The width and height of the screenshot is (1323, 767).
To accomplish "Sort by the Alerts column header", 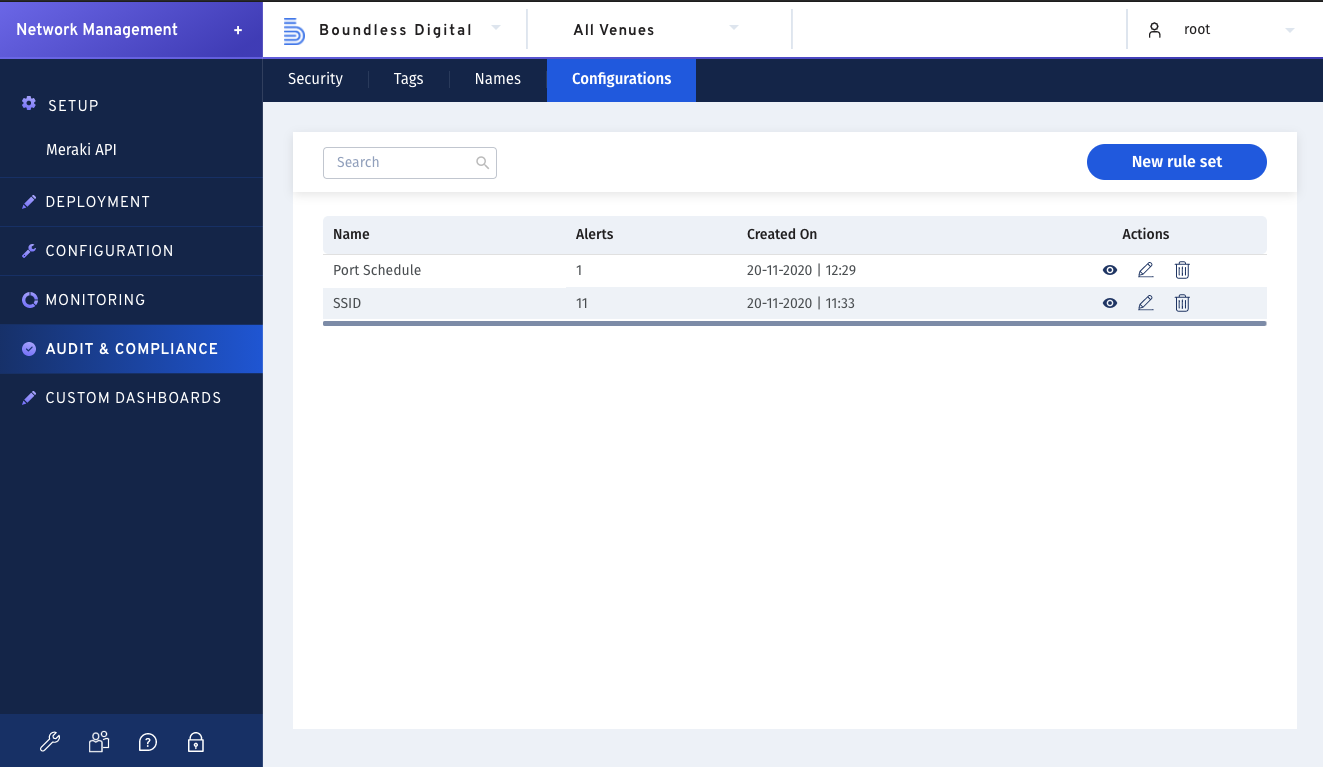I will pyautogui.click(x=595, y=234).
